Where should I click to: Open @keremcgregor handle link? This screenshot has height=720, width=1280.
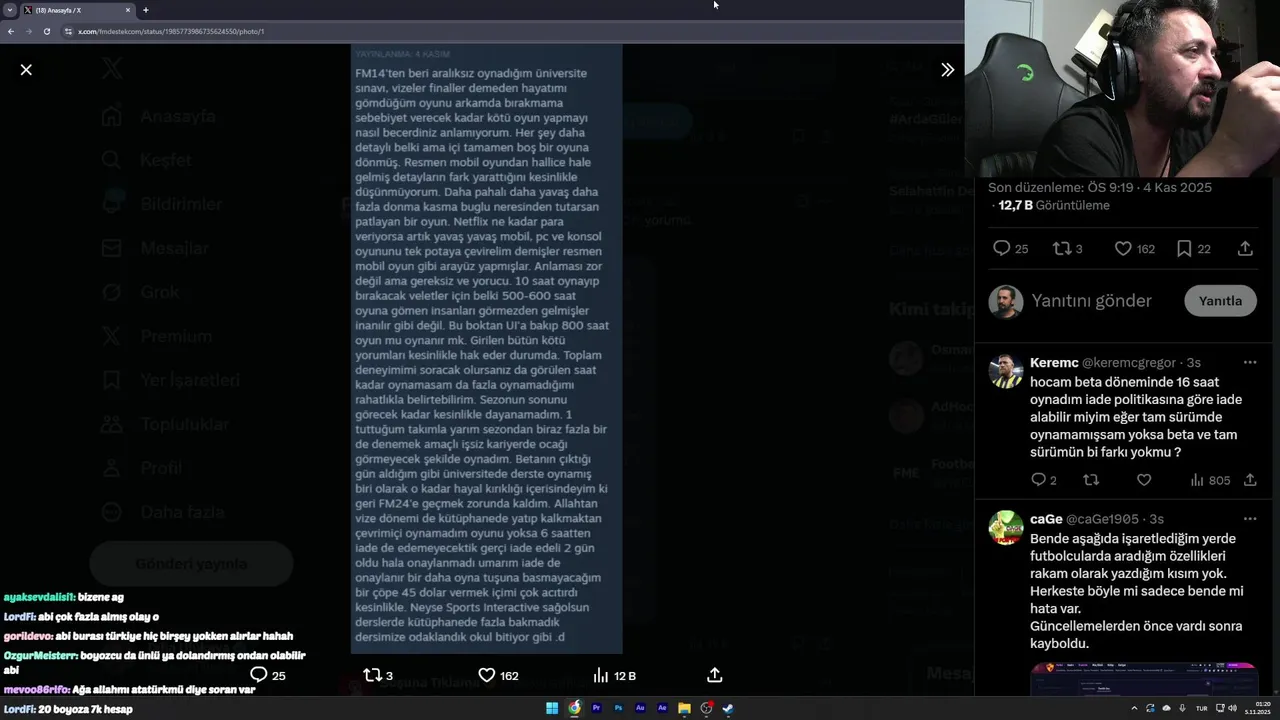1129,362
